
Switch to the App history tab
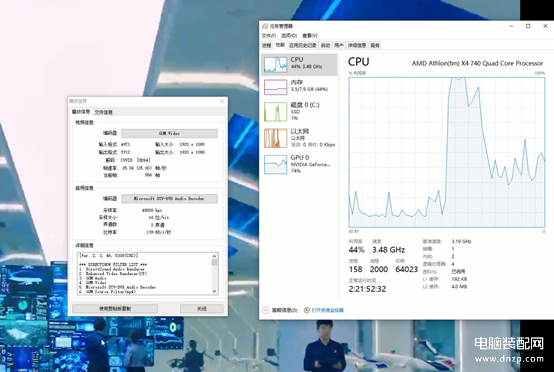coord(303,45)
